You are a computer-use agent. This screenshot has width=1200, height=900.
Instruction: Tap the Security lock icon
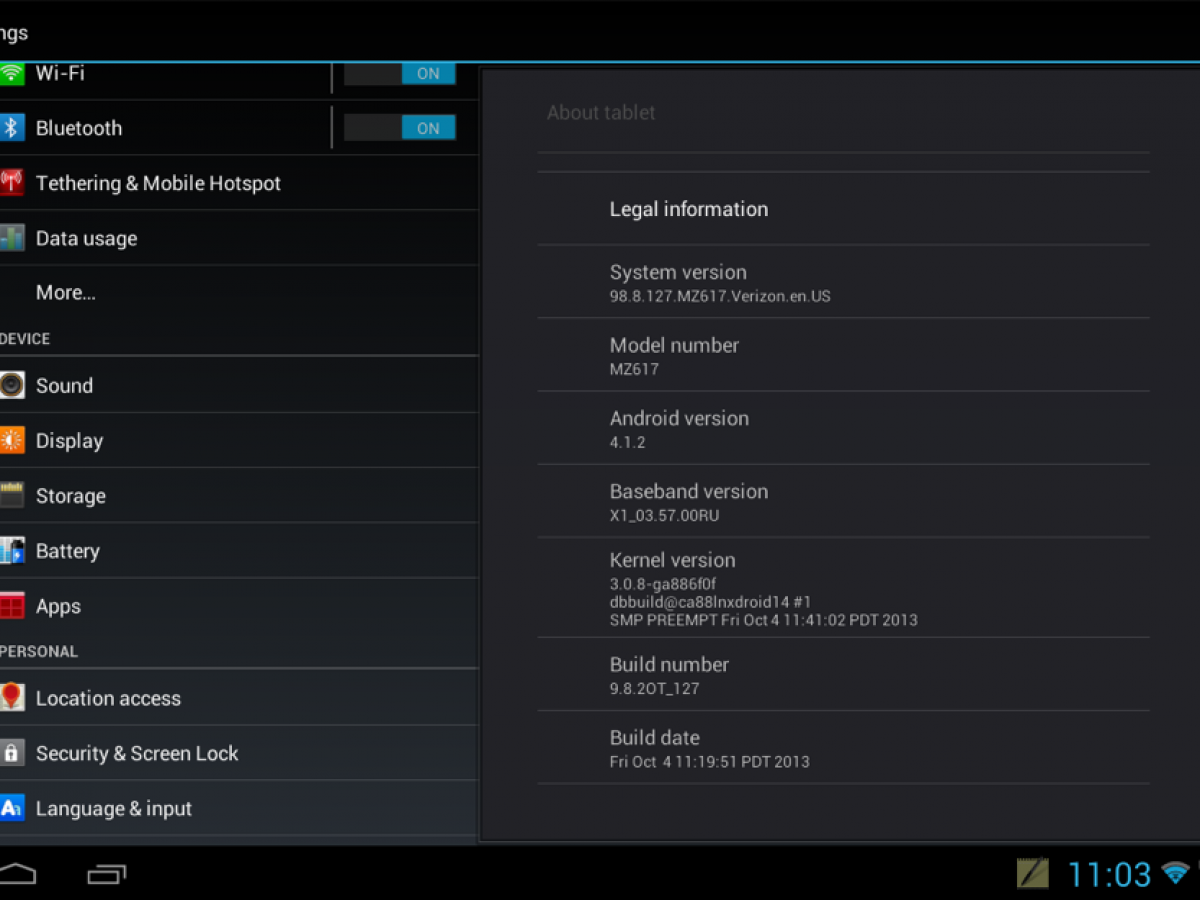point(12,753)
